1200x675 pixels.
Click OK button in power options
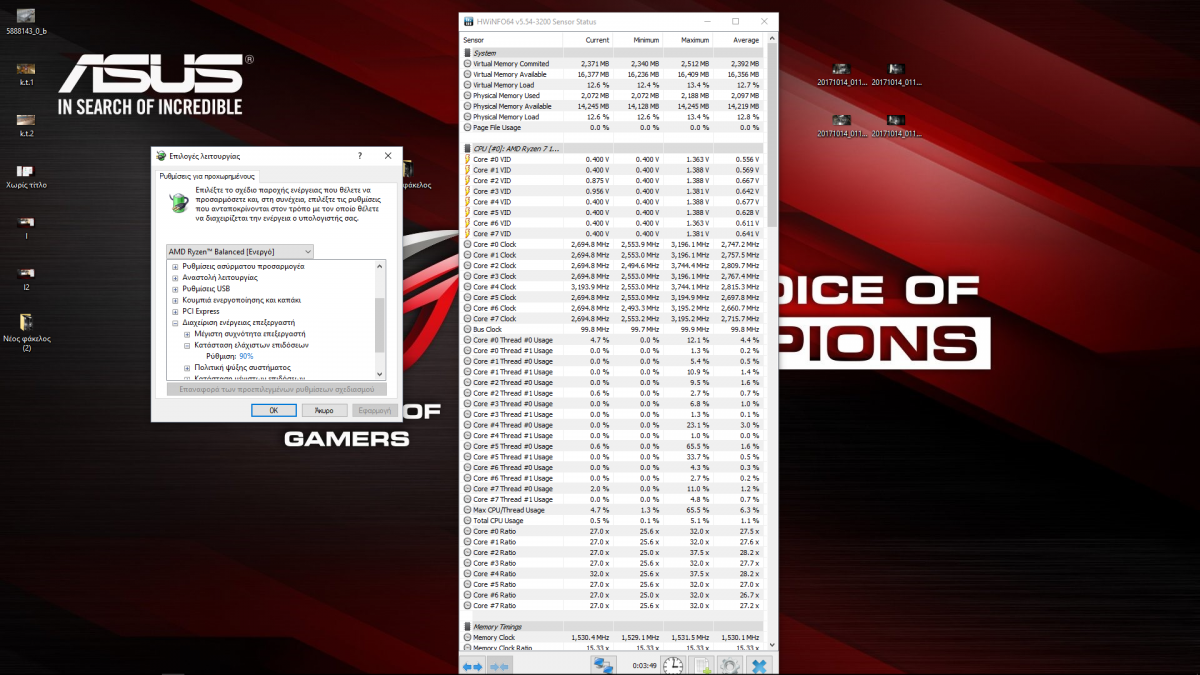pos(274,410)
